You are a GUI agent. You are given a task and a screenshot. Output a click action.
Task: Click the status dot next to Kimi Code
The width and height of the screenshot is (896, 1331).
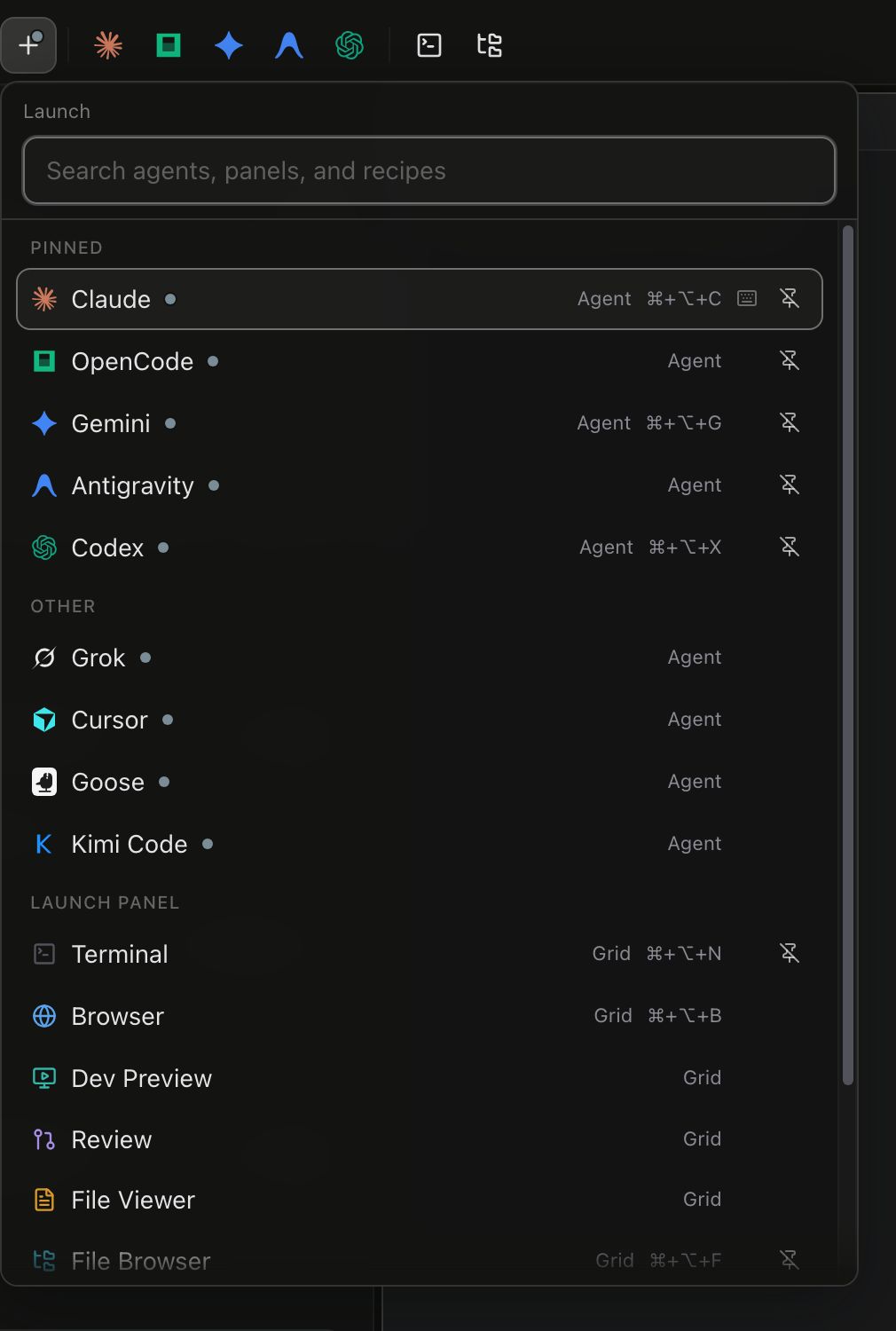click(x=208, y=844)
